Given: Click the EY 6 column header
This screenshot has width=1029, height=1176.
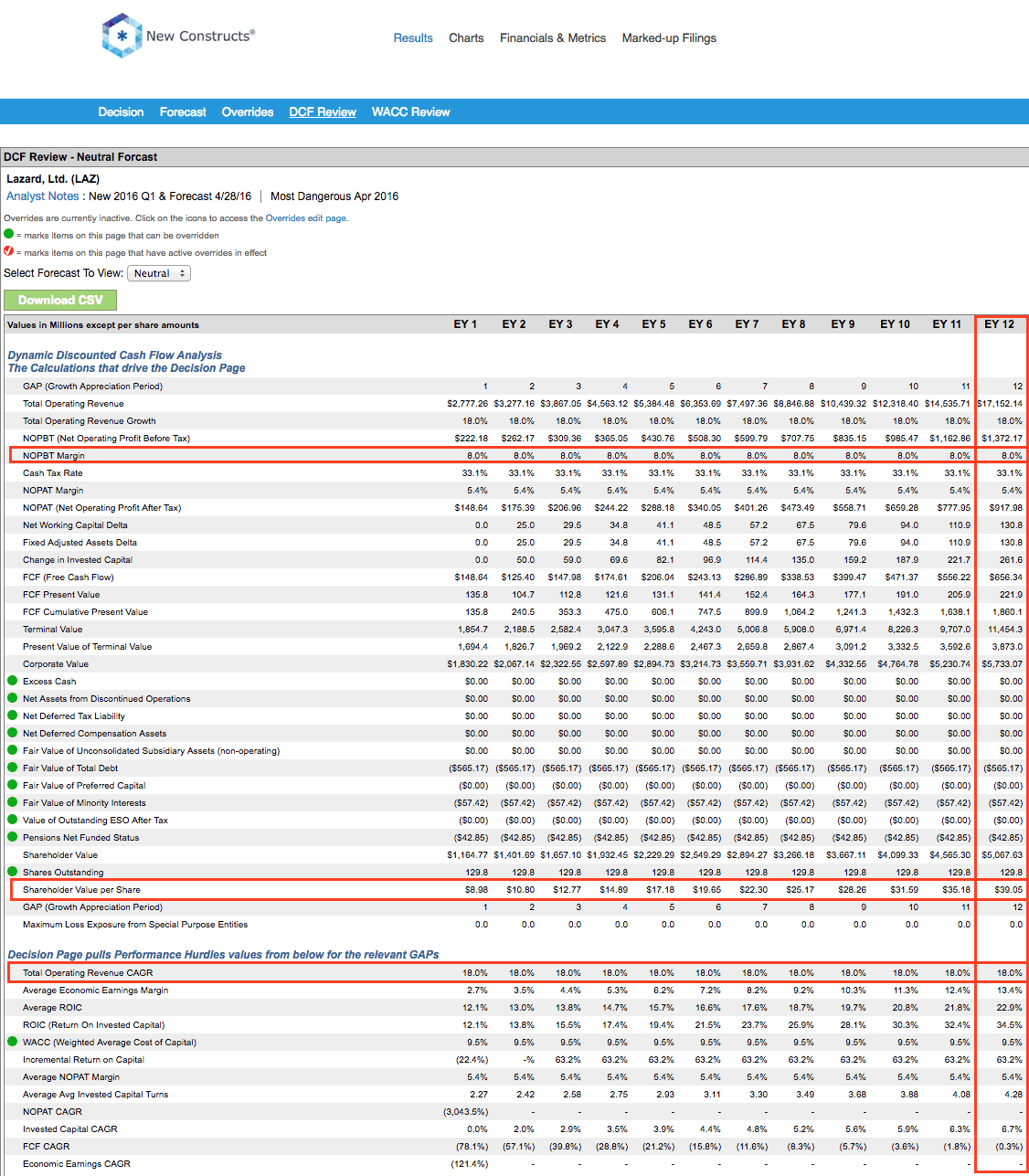Looking at the screenshot, I should tap(700, 324).
